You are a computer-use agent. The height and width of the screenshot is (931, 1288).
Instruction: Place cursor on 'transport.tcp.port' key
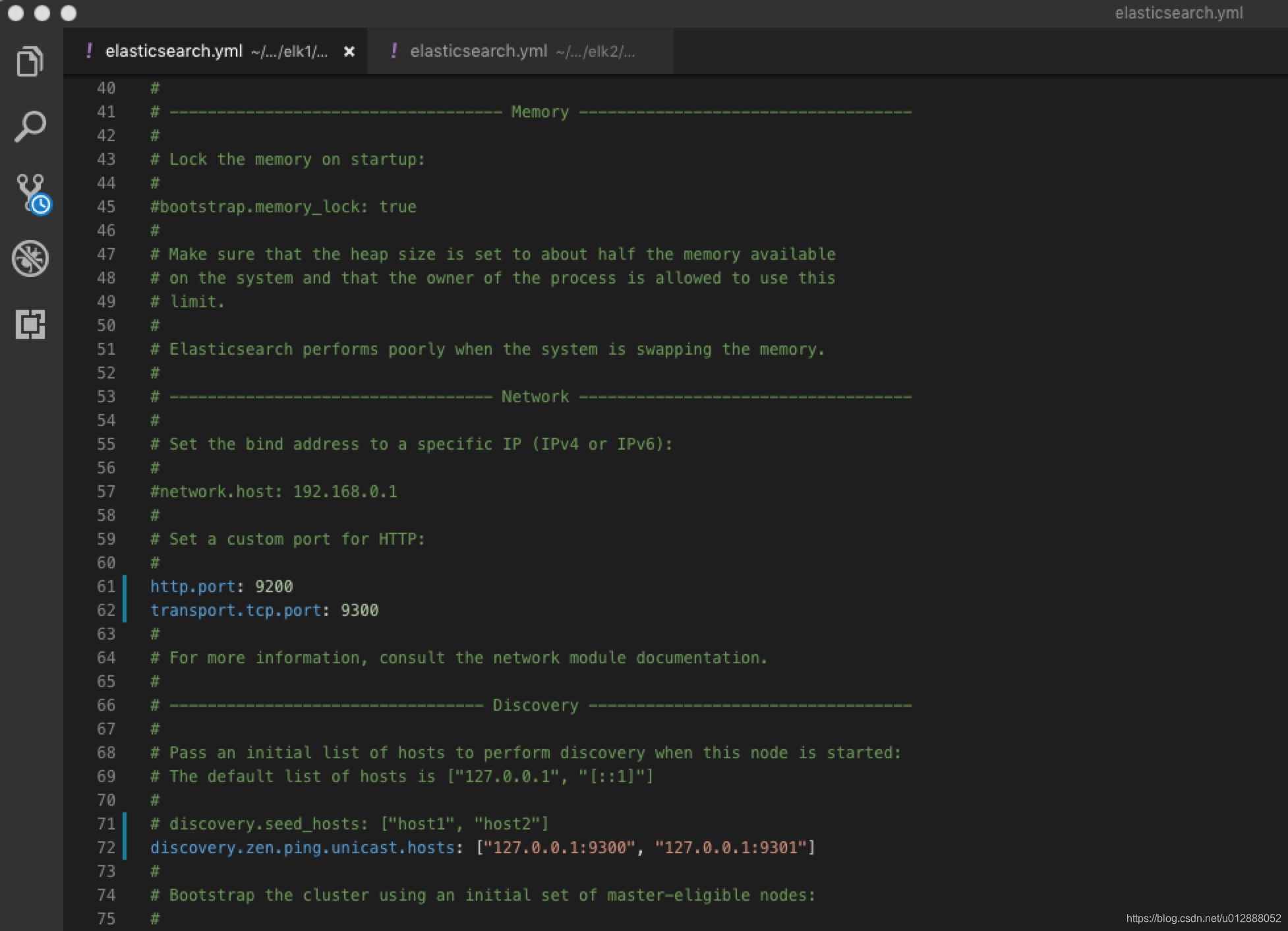[235, 610]
